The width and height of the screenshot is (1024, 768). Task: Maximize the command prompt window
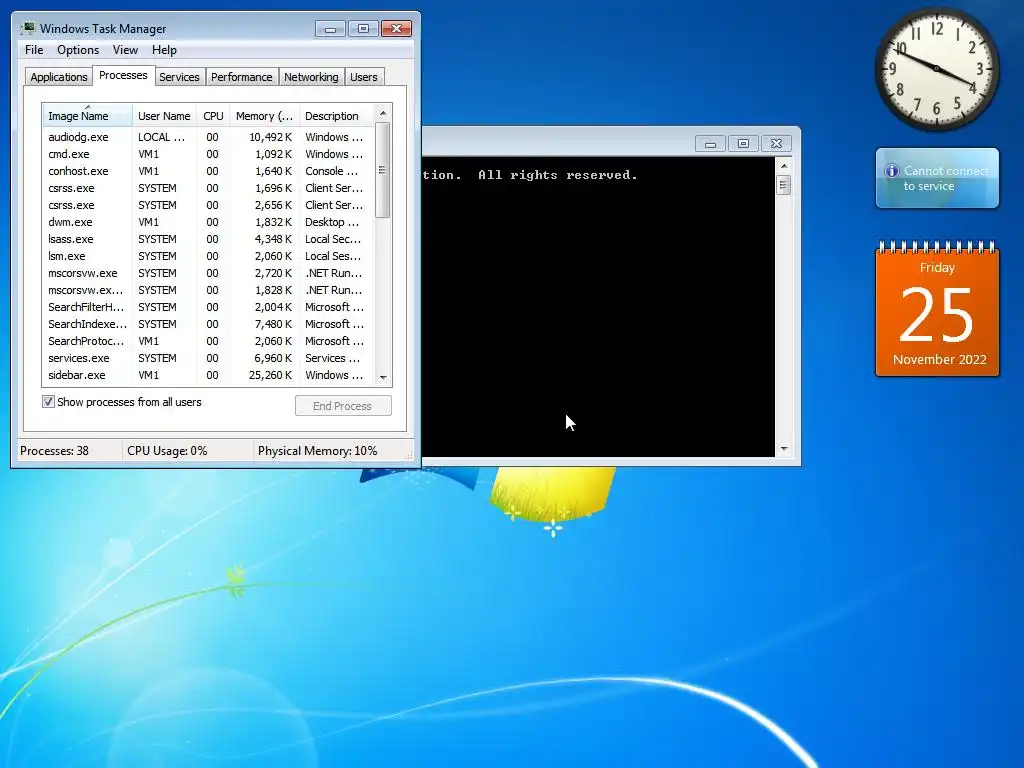tap(743, 144)
